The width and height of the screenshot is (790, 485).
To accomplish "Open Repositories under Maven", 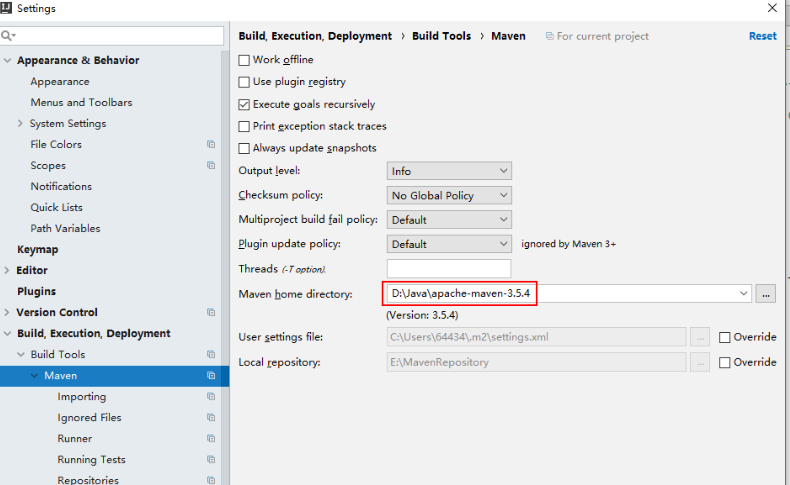I will (x=88, y=480).
